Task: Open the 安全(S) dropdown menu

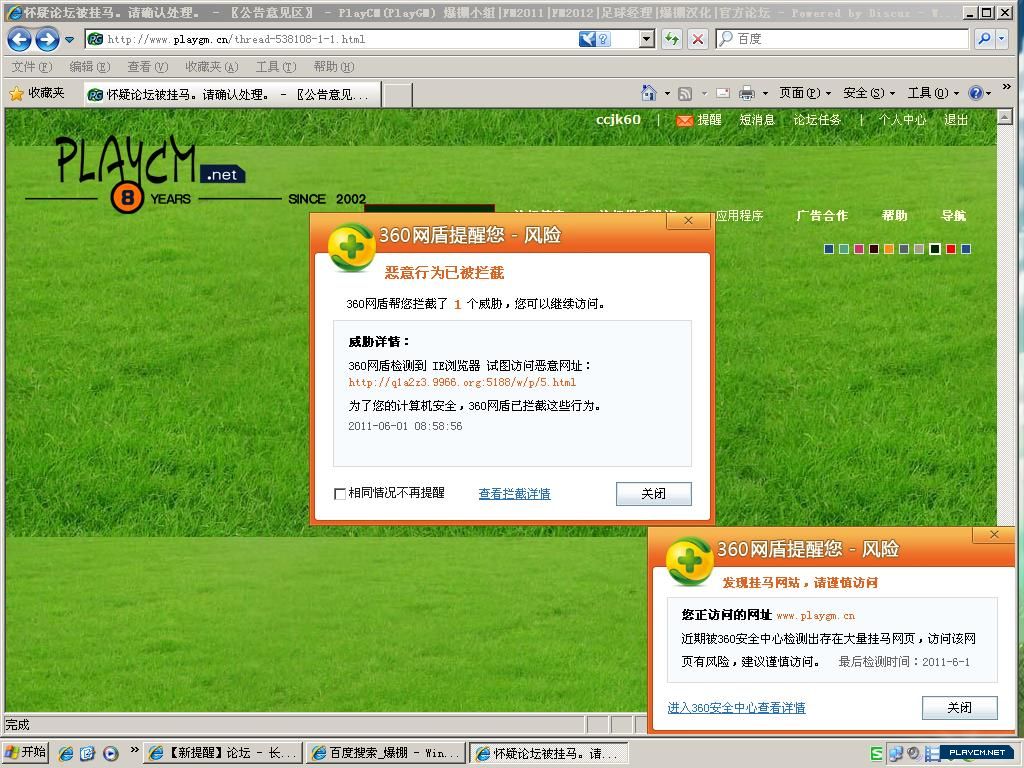Action: 868,93
